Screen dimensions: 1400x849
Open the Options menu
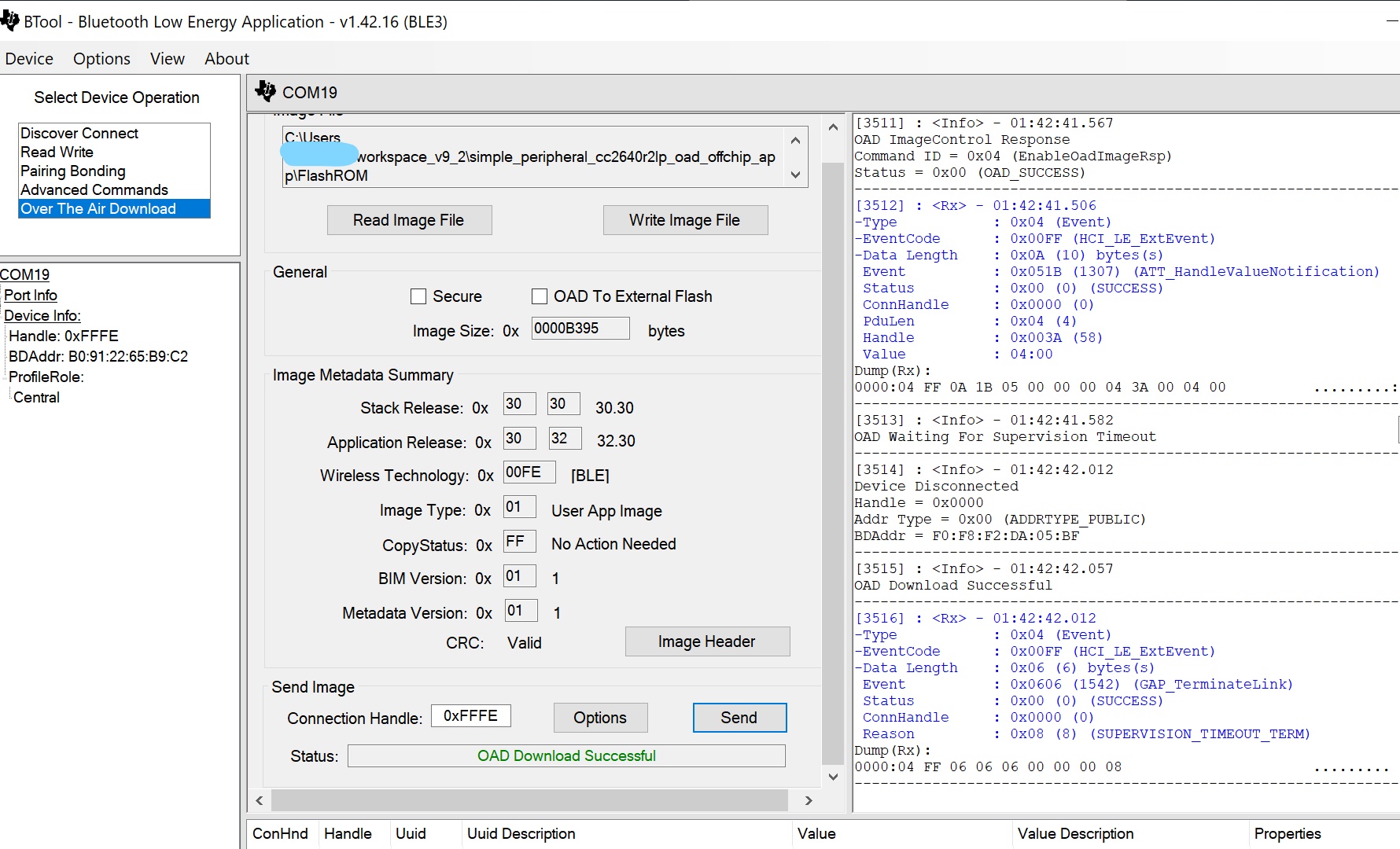[101, 59]
